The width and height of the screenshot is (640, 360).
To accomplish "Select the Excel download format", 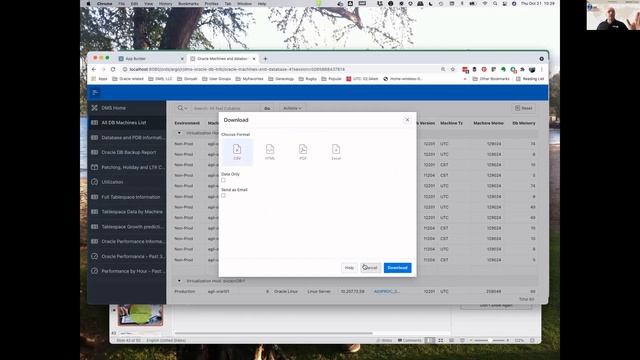I will (x=336, y=152).
